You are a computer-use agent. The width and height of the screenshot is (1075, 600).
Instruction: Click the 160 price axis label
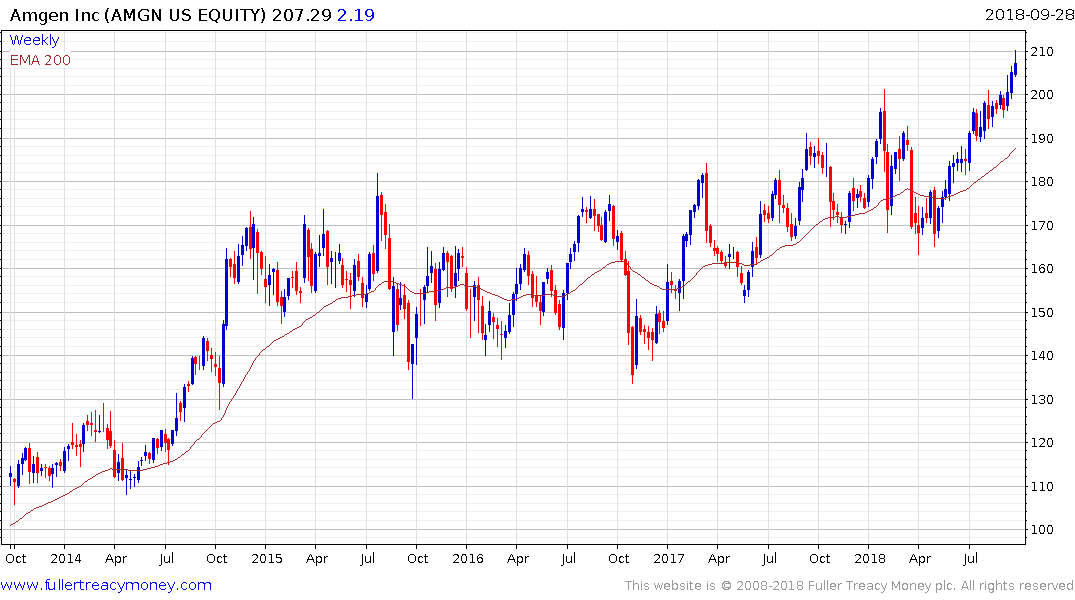(x=1041, y=269)
